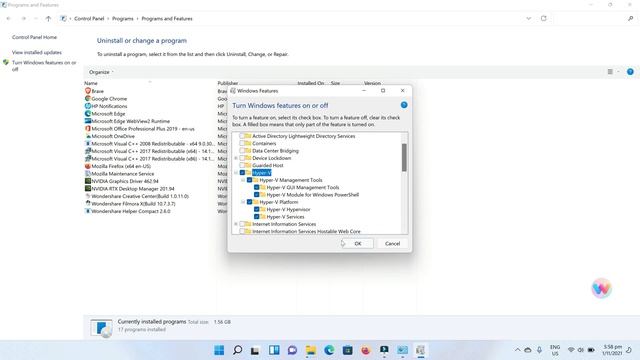Select HP Notifications in programs list
The width and height of the screenshot is (640, 360).
pyautogui.click(x=106, y=106)
